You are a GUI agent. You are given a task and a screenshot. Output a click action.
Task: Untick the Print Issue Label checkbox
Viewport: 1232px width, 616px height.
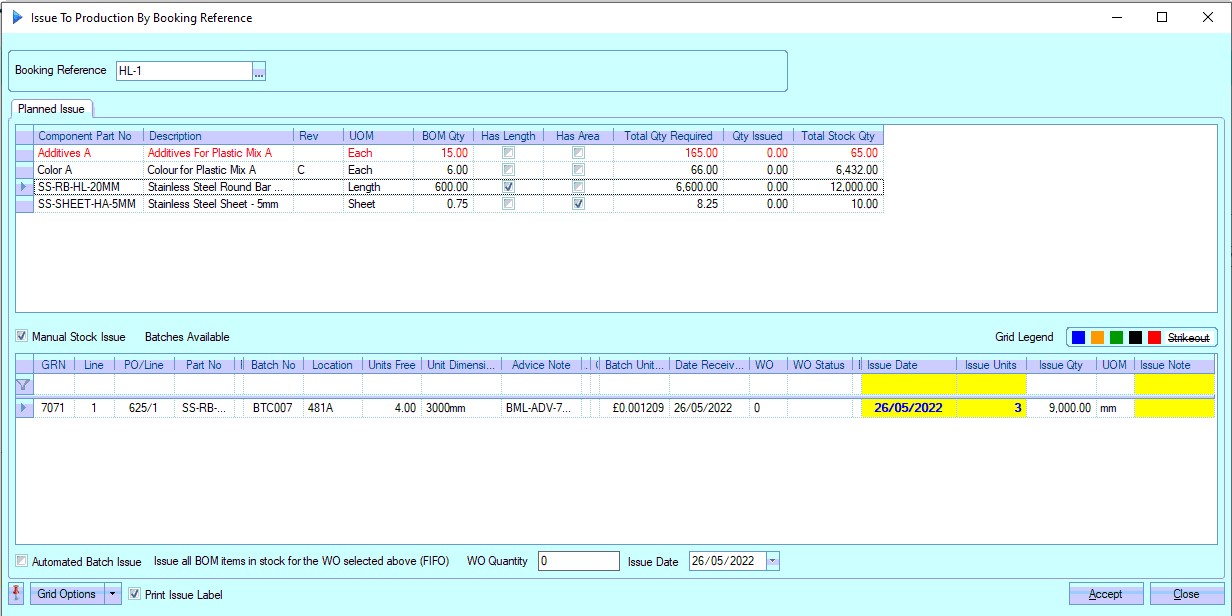coord(135,595)
